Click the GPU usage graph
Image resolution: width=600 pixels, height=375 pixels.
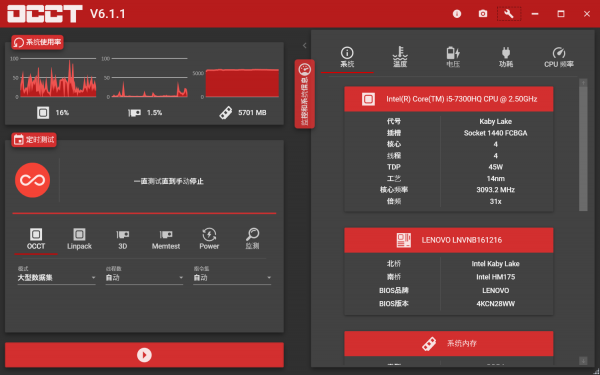[149, 78]
